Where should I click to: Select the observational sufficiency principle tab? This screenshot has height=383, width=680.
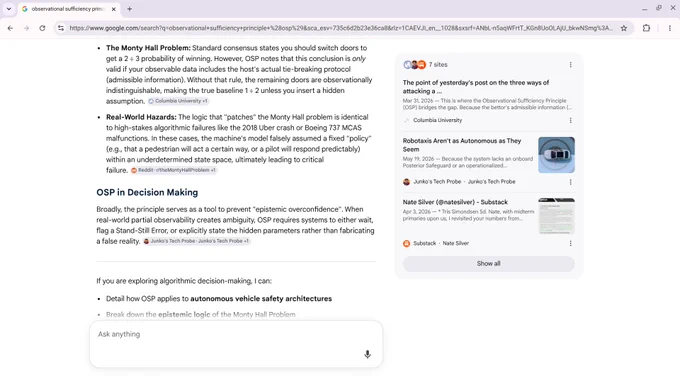pyautogui.click(x=69, y=9)
